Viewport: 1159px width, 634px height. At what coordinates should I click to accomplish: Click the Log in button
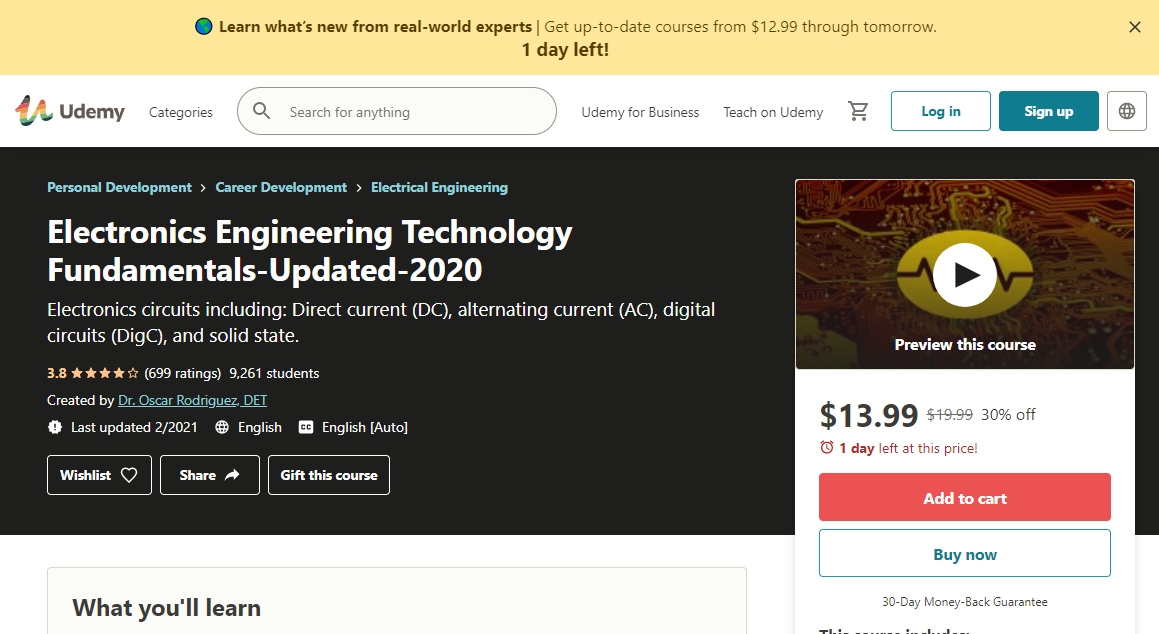click(x=941, y=111)
